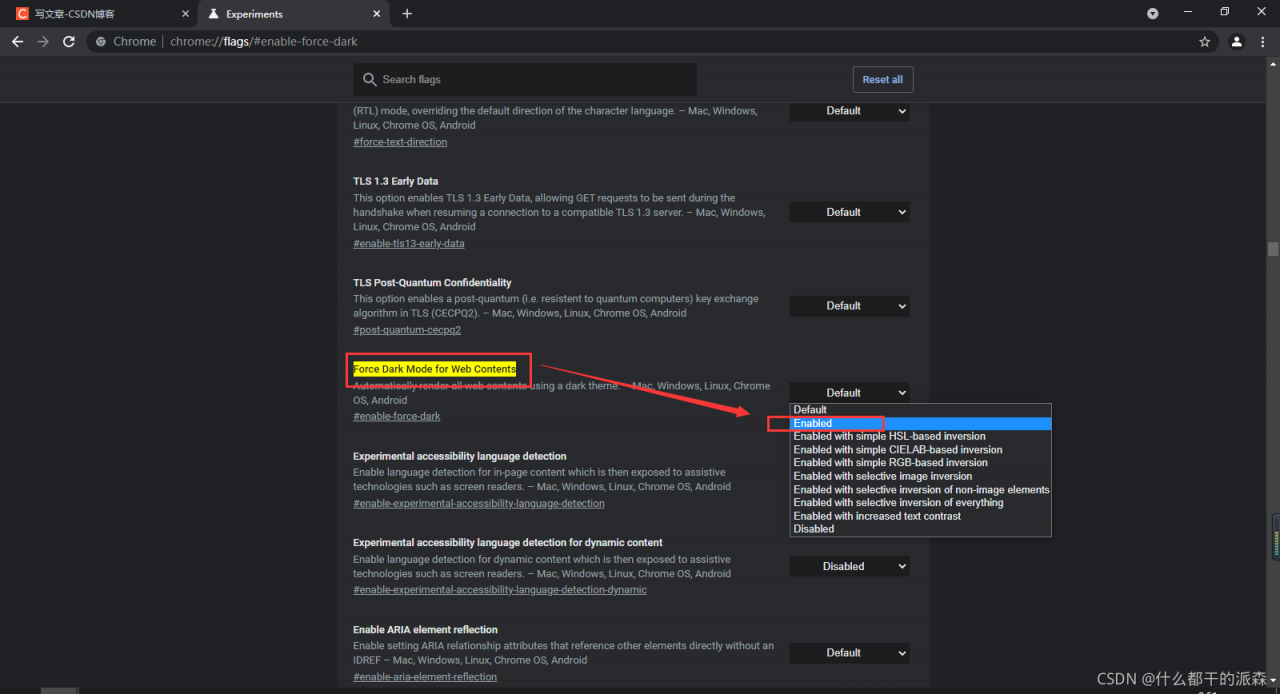Close the Experiments tab
Viewport: 1280px width, 694px height.
[377, 14]
